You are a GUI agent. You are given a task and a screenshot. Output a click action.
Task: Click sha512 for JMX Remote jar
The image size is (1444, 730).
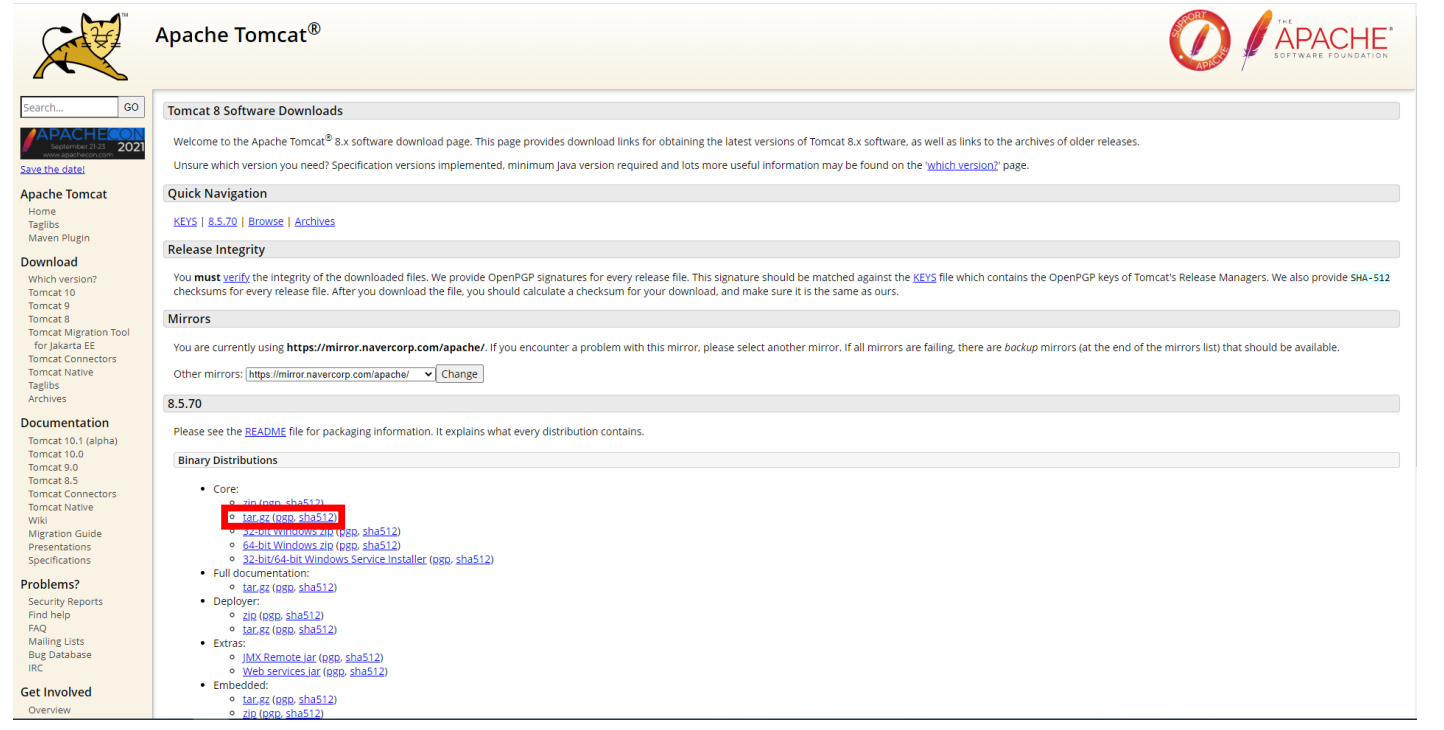point(364,657)
